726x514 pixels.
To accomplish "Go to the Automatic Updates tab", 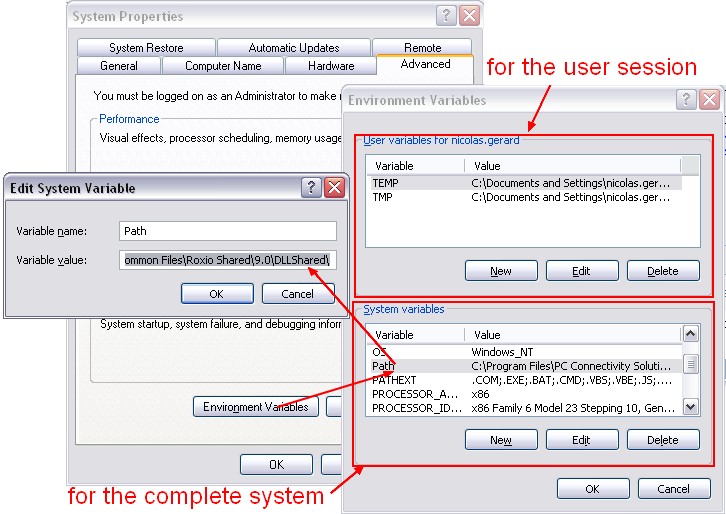I will 293,48.
